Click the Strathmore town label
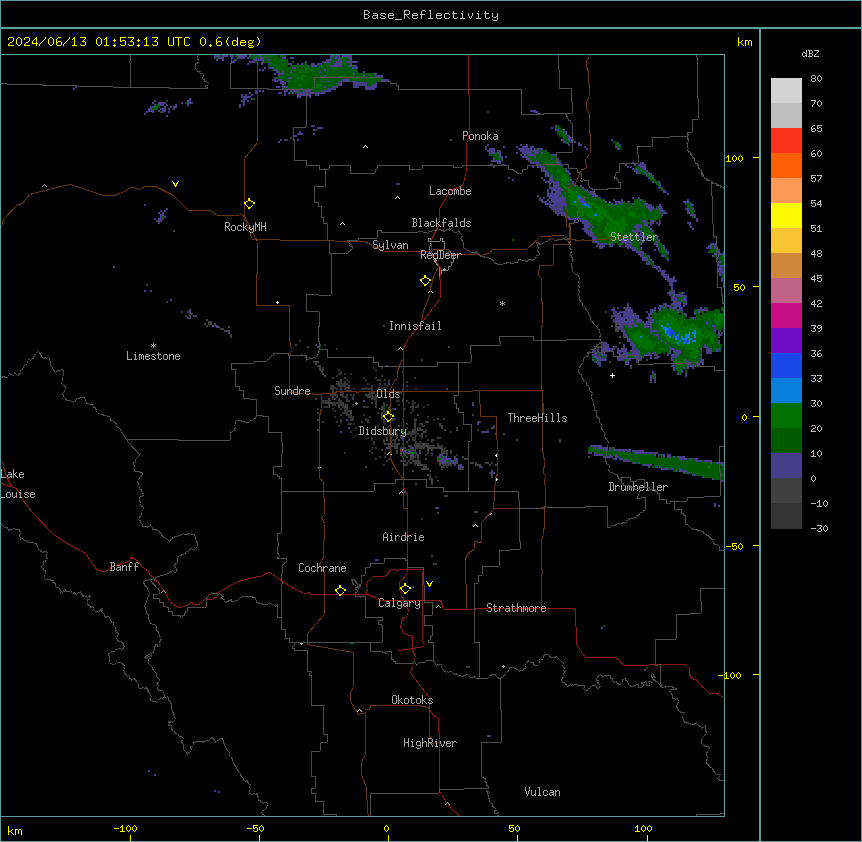The height and width of the screenshot is (842, 862). pyautogui.click(x=516, y=608)
